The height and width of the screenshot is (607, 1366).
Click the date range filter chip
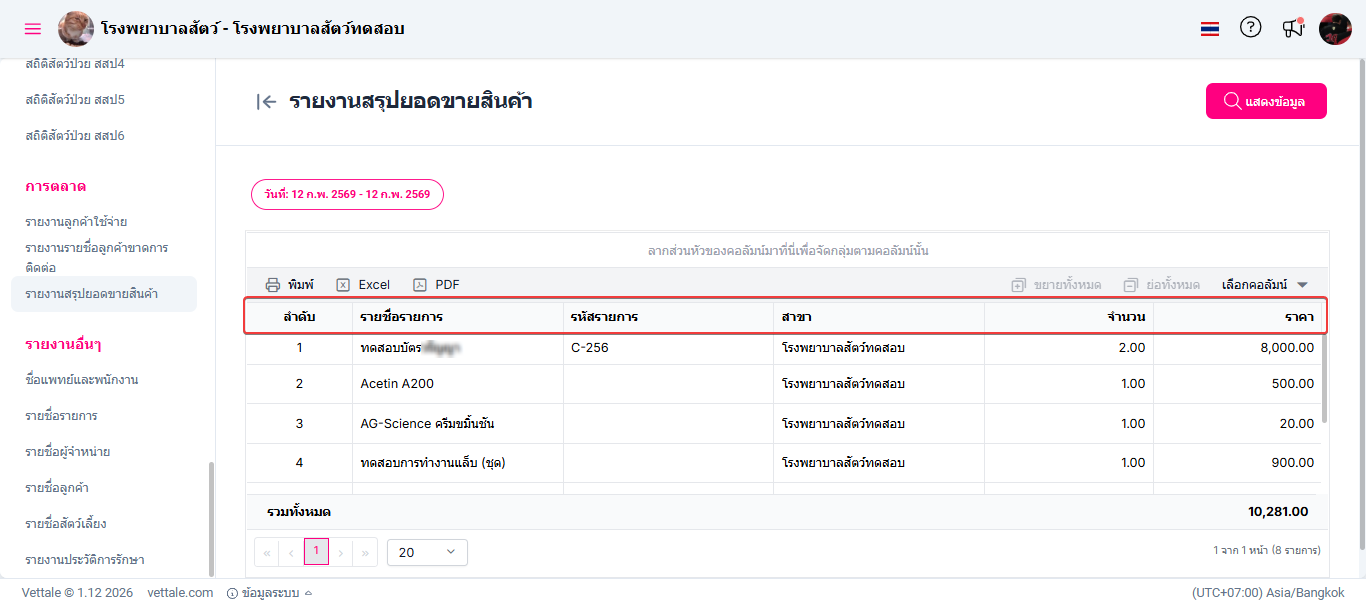point(347,194)
